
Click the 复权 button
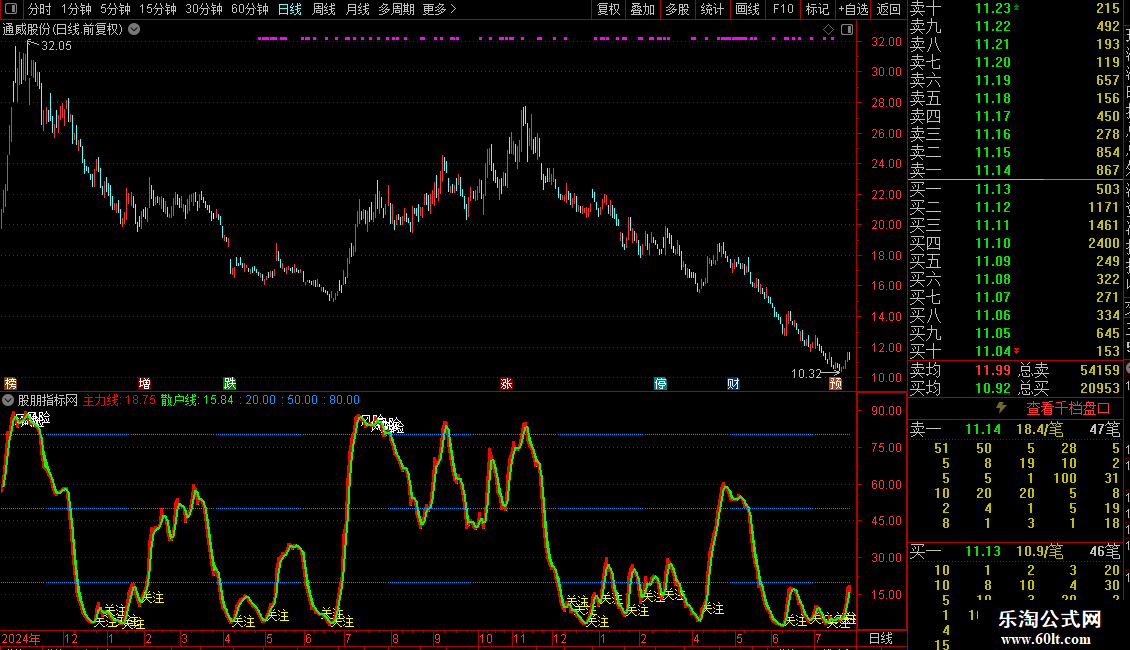click(608, 9)
